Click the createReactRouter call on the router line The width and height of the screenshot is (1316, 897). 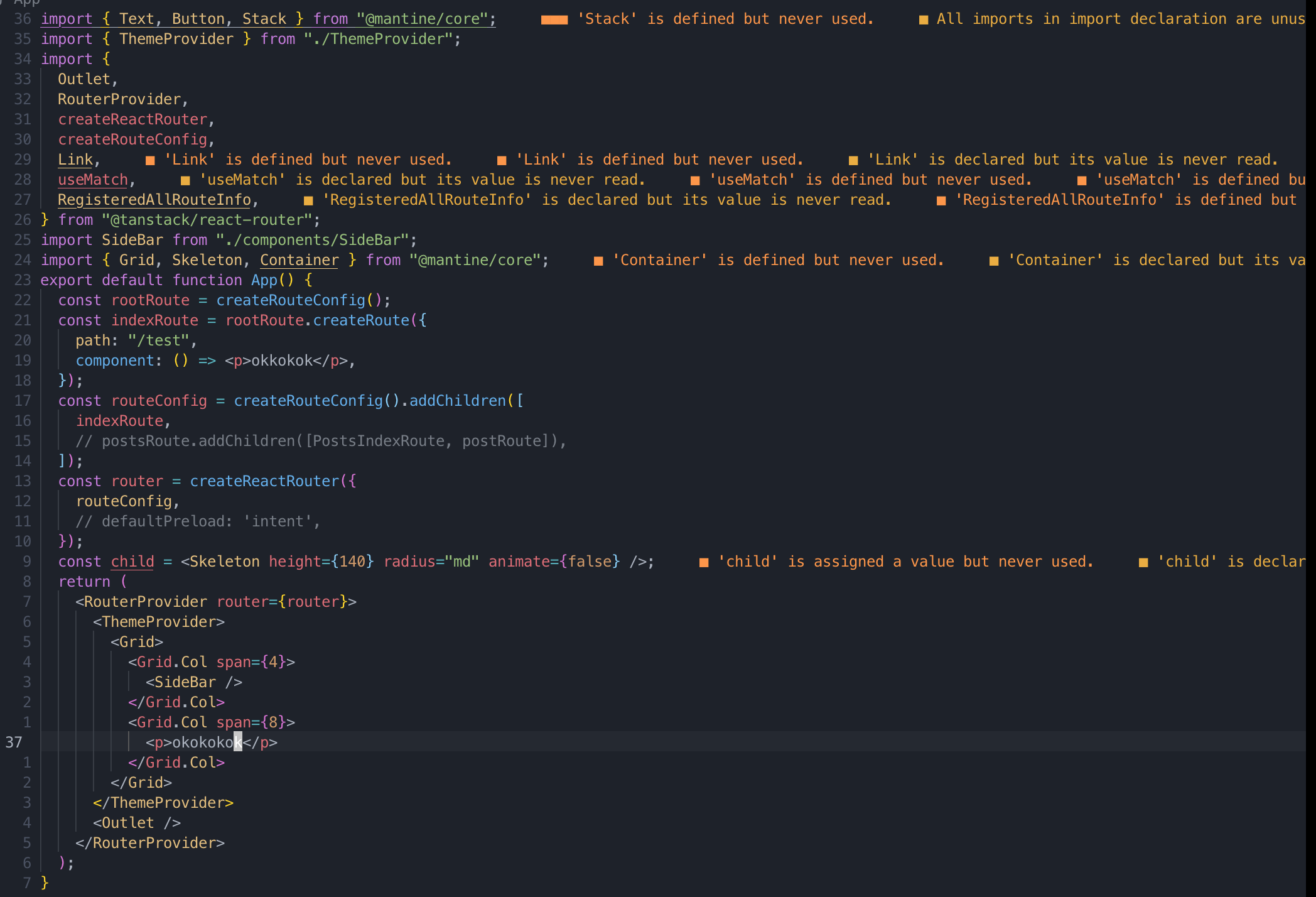click(264, 482)
